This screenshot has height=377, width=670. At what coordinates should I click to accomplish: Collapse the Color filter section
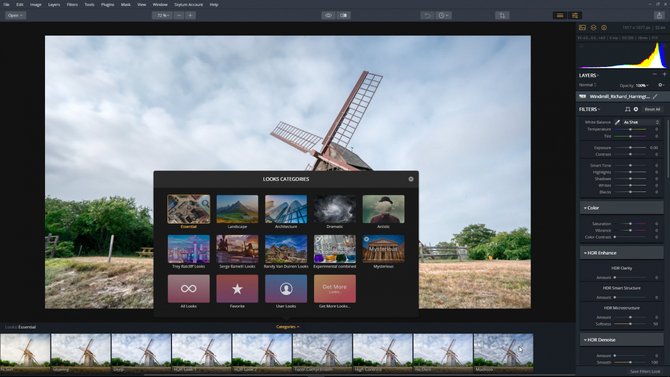(621, 208)
